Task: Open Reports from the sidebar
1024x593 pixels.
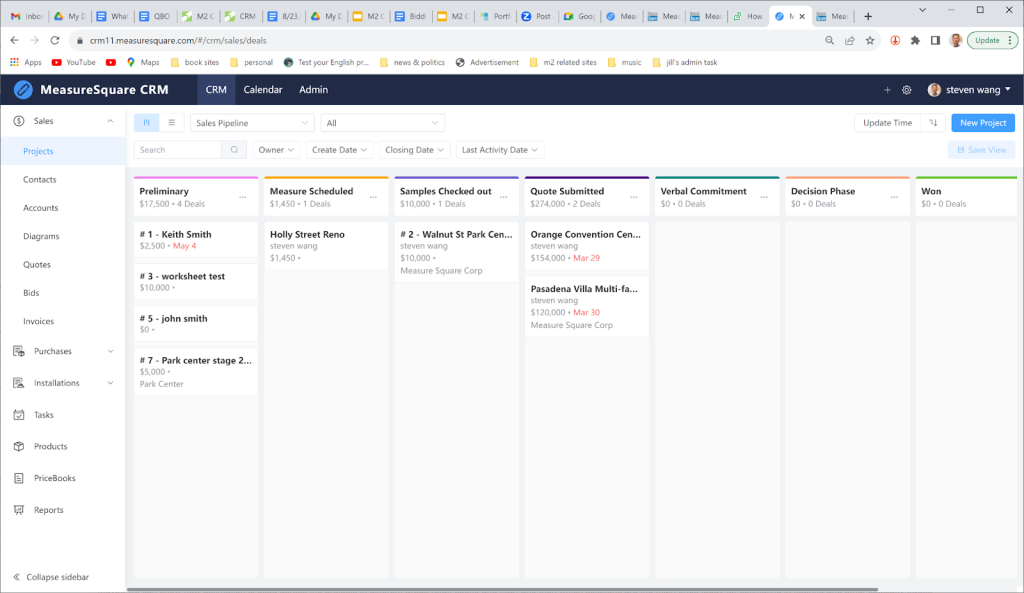Action: pyautogui.click(x=48, y=510)
